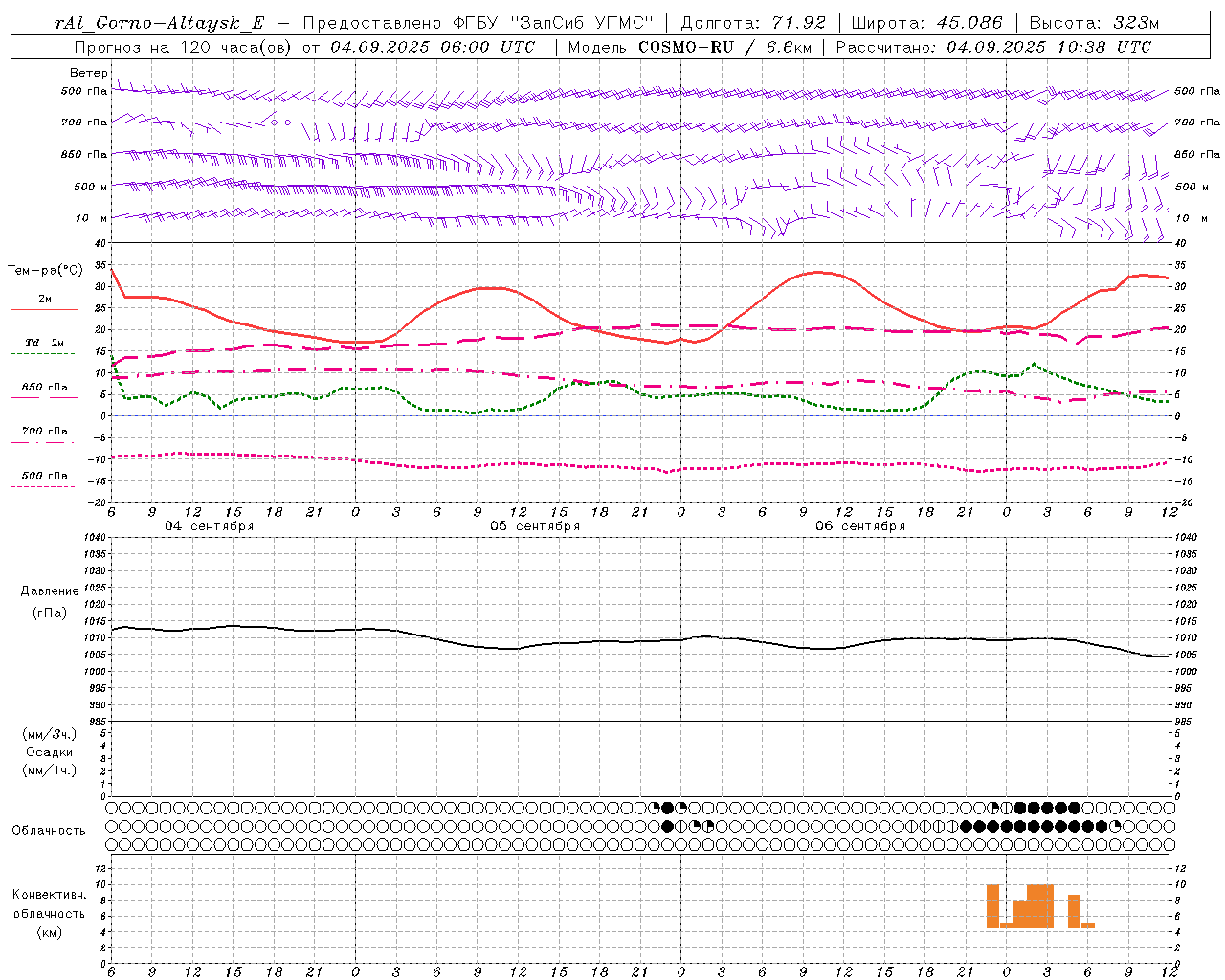
Task: Click the Долгота: 71.92 value
Action: coord(753,23)
